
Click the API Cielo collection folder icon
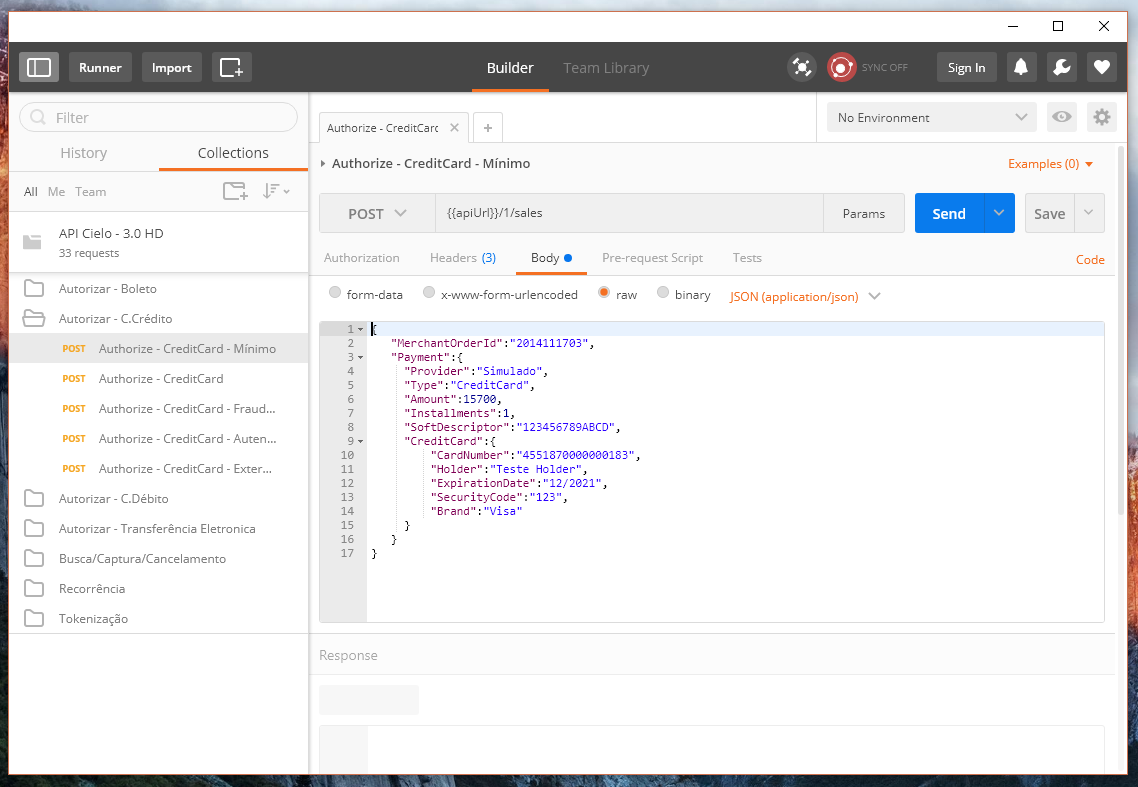(x=32, y=242)
